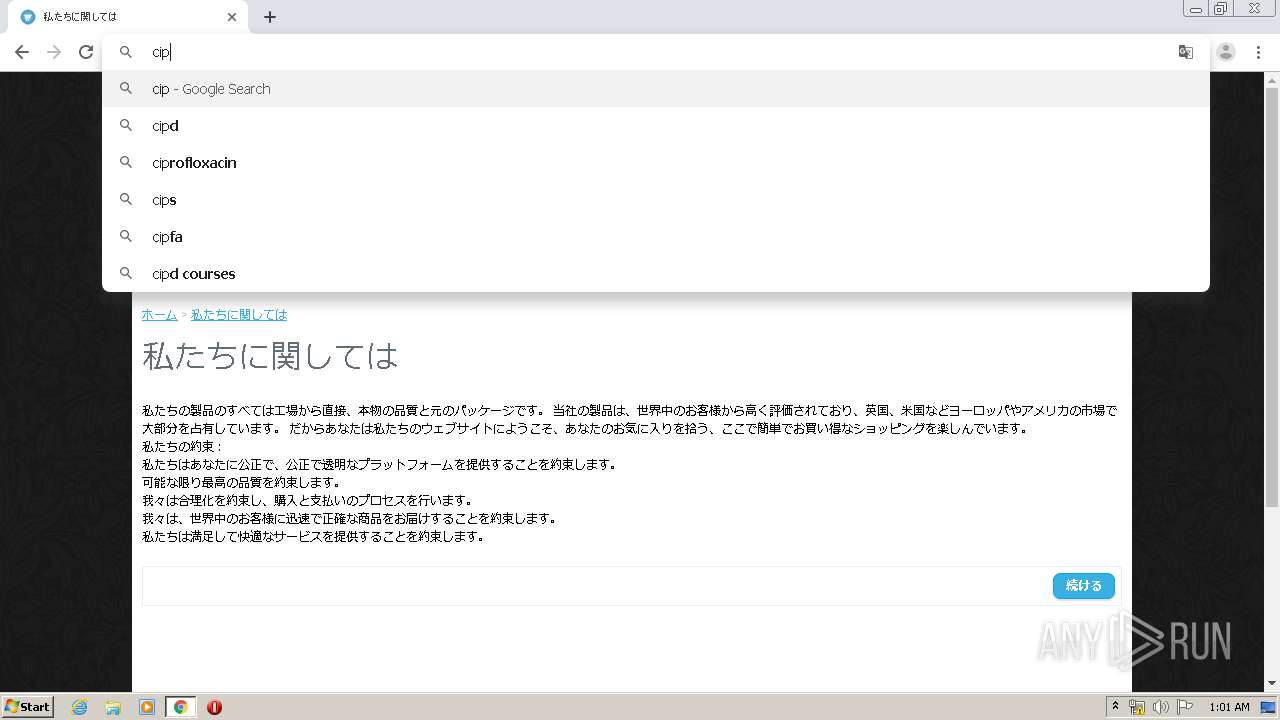The width and height of the screenshot is (1280, 720).
Task: Open the volume speaker tray icon
Action: click(1161, 707)
